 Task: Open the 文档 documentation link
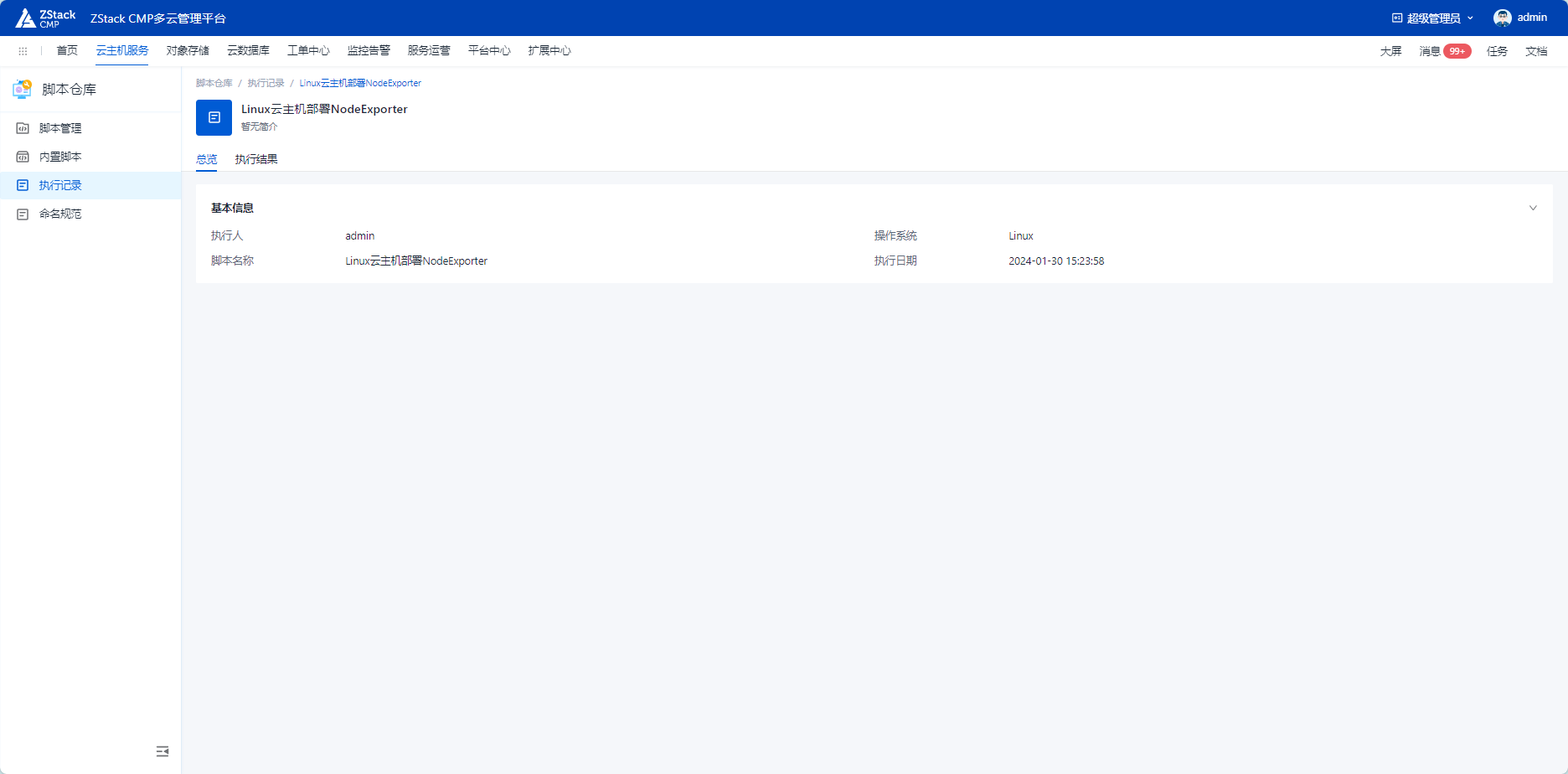point(1535,51)
